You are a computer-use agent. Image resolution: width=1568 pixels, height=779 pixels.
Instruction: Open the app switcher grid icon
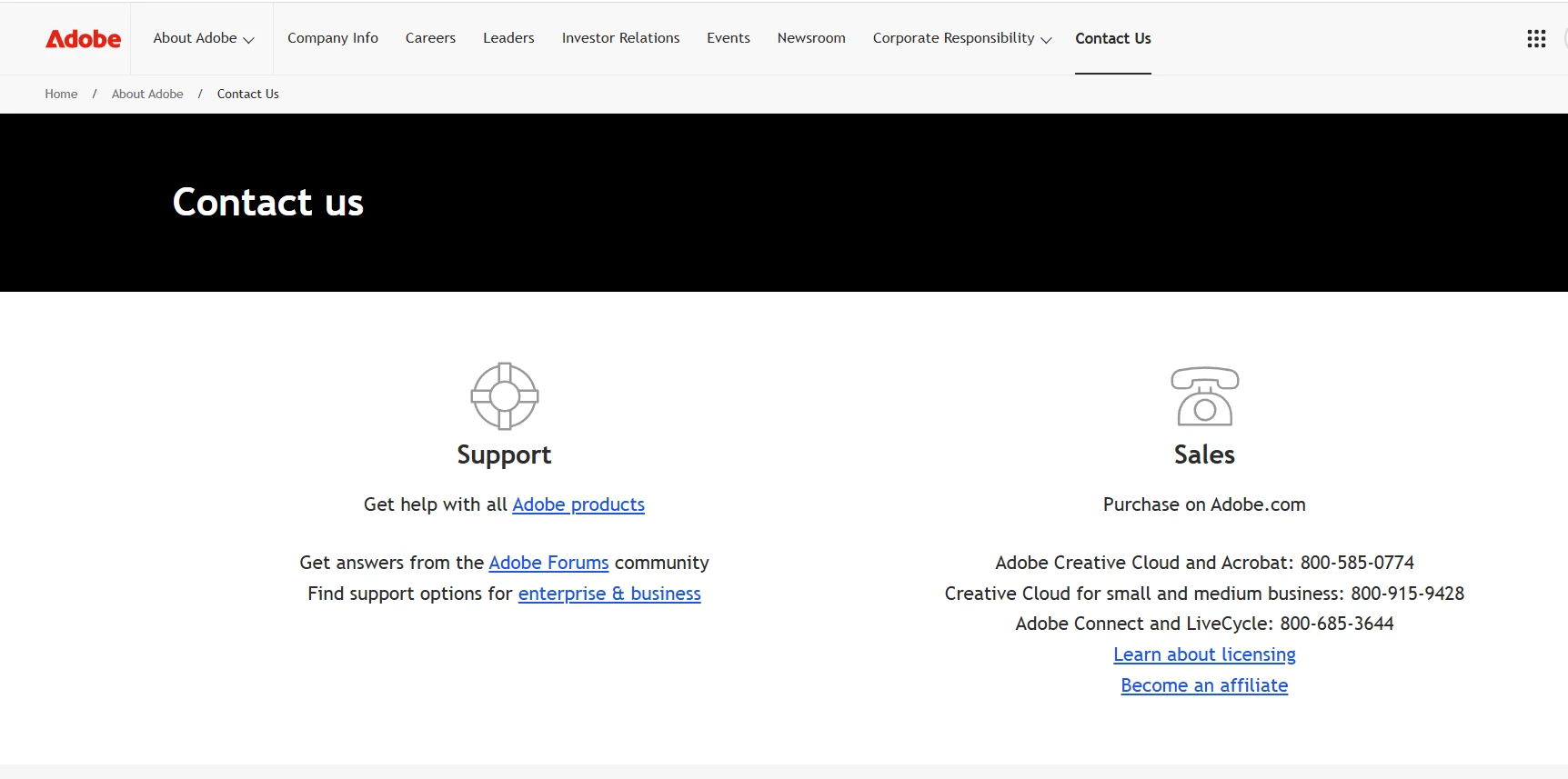1536,38
